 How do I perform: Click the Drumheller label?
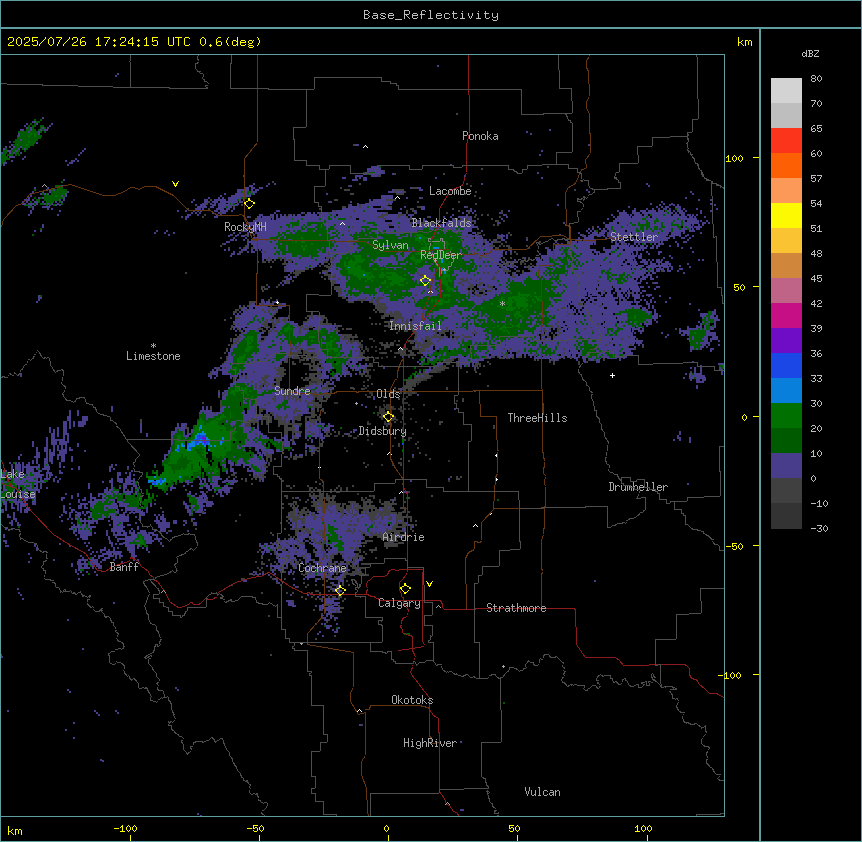638,487
